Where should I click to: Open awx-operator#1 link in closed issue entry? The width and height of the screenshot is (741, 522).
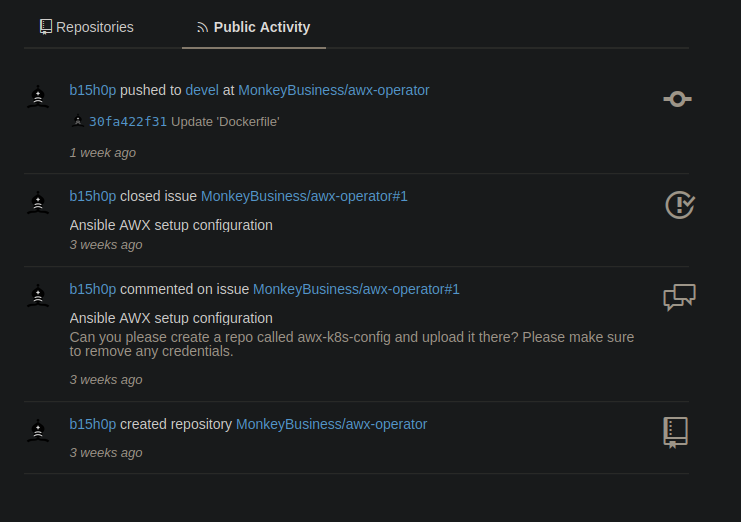click(304, 196)
